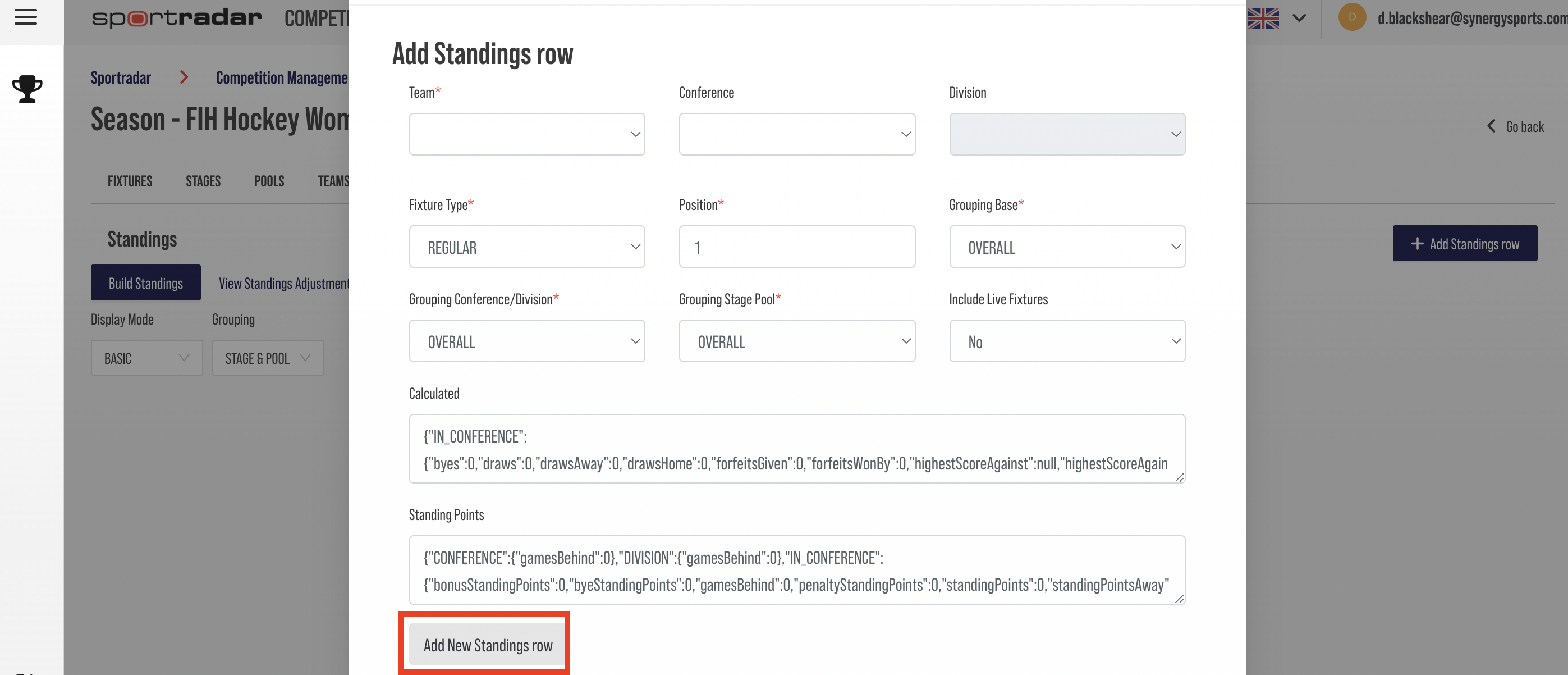Click the Build Standings button
The height and width of the screenshot is (675, 1568).
tap(145, 282)
